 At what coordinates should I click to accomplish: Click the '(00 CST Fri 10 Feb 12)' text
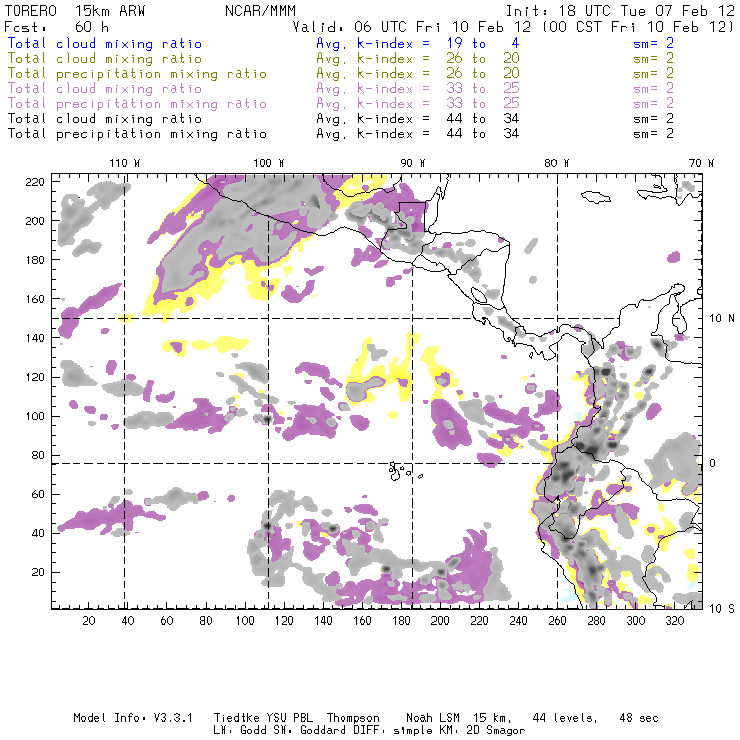coord(637,26)
